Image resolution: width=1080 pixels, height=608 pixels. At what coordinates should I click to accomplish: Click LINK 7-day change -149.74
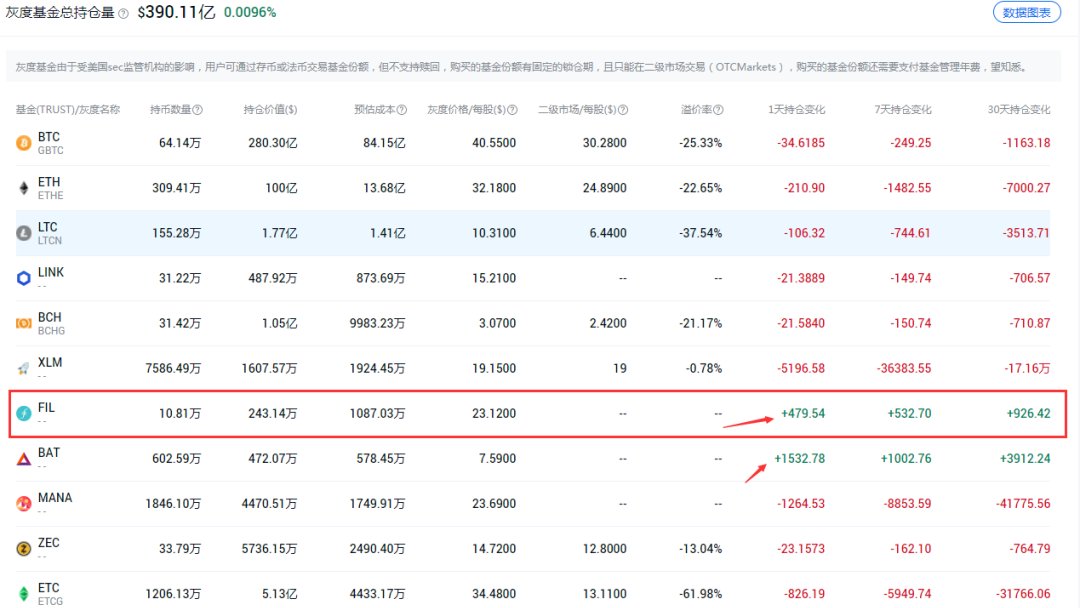tap(911, 278)
